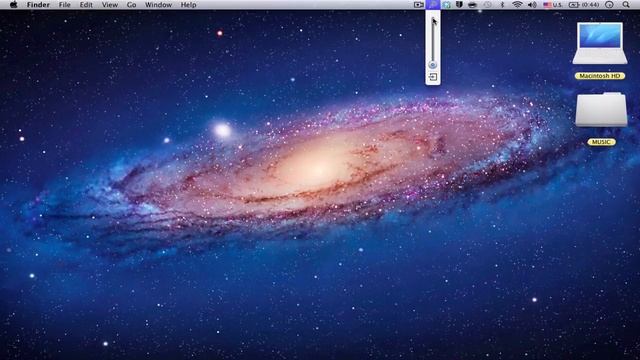Open the Edit menu
Screen dimensions: 640x360
(x=86, y=5)
